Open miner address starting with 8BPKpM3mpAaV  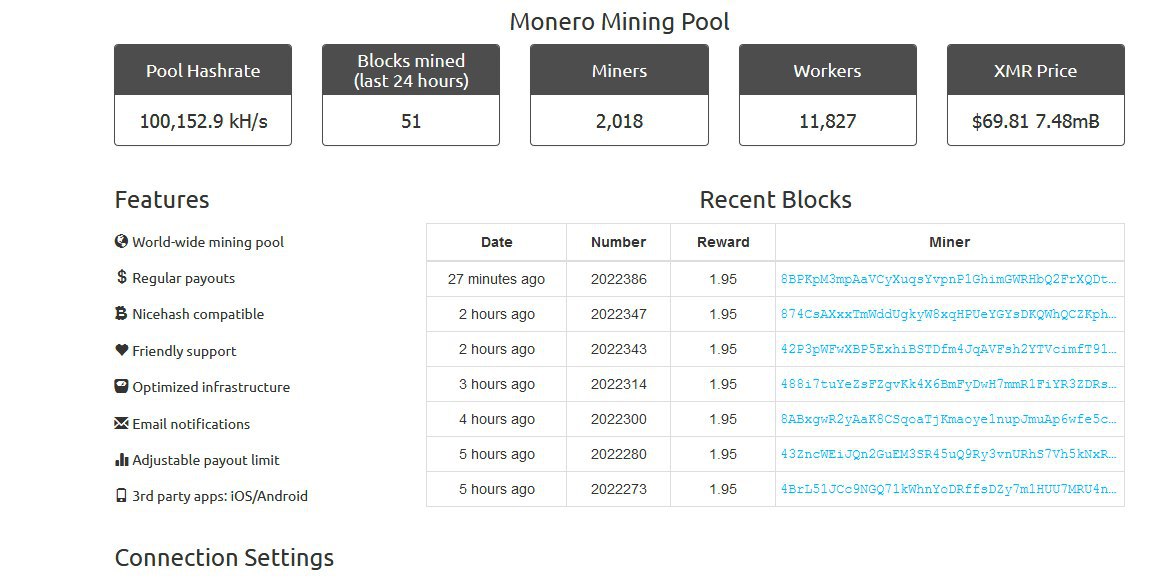coord(948,279)
